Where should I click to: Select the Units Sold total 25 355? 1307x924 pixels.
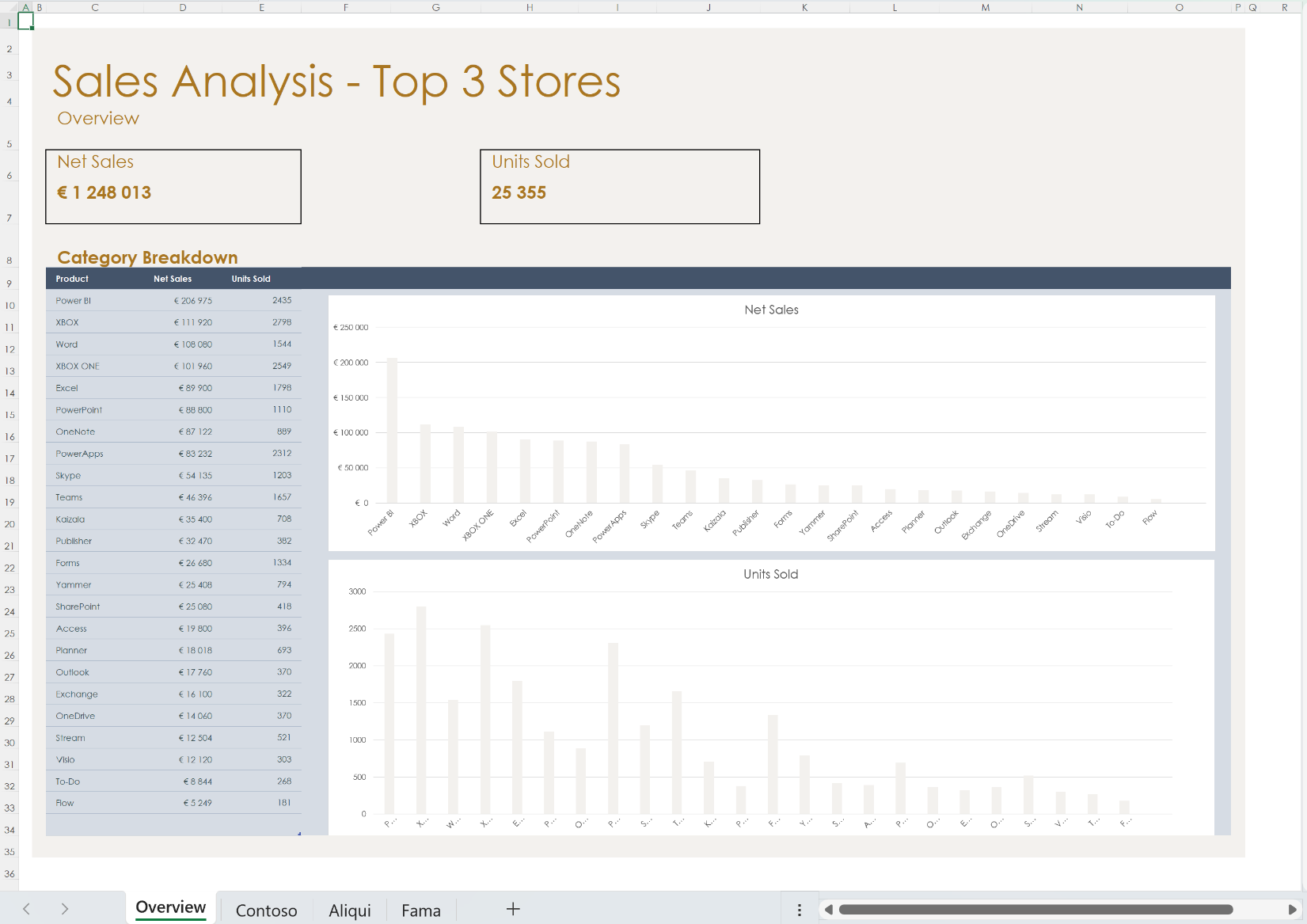point(519,192)
